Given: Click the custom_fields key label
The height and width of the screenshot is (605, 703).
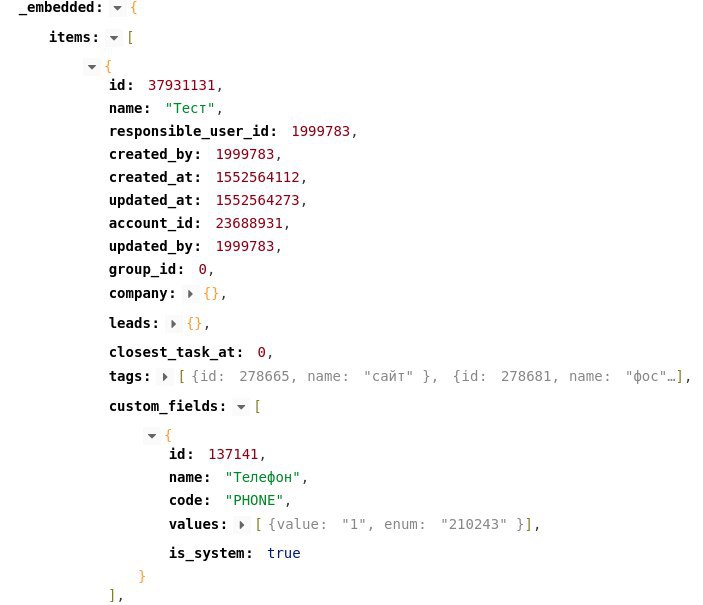Looking at the screenshot, I should [x=167, y=406].
